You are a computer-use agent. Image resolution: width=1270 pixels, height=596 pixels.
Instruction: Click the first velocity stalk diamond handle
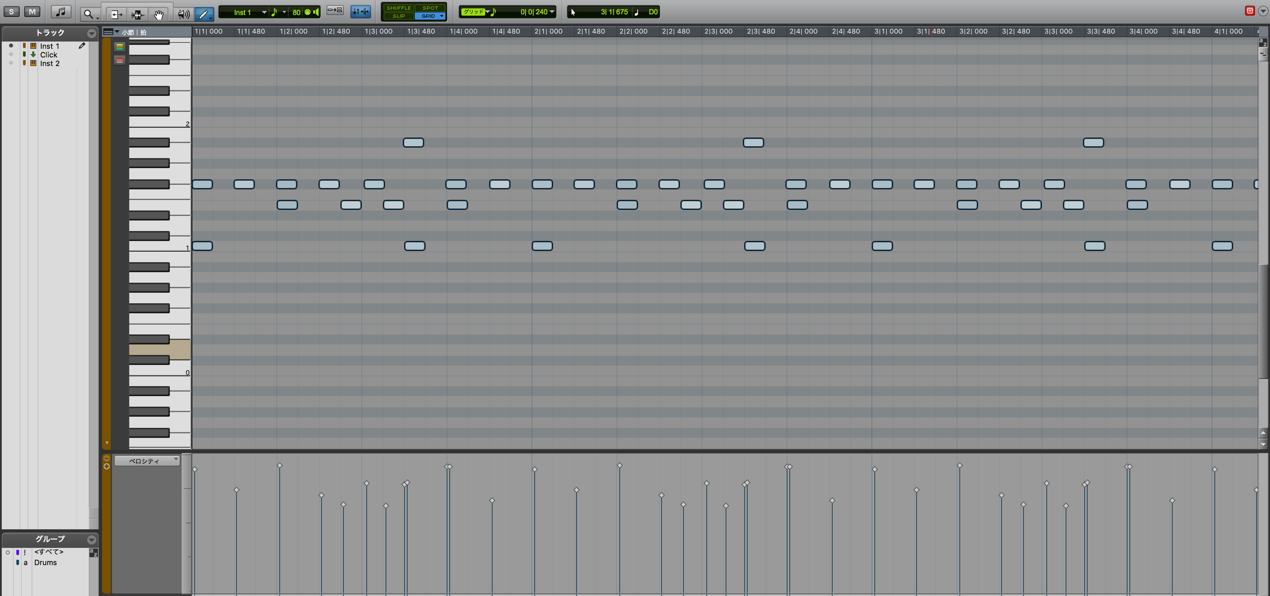click(195, 469)
